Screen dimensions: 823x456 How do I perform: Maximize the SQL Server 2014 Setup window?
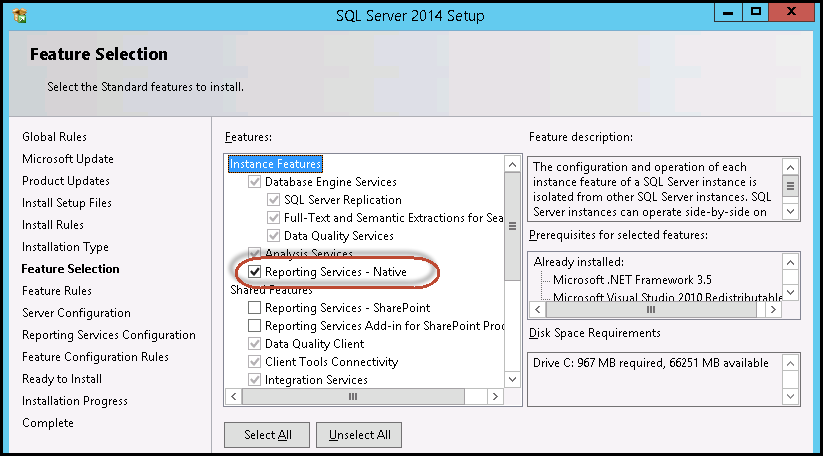(x=756, y=13)
